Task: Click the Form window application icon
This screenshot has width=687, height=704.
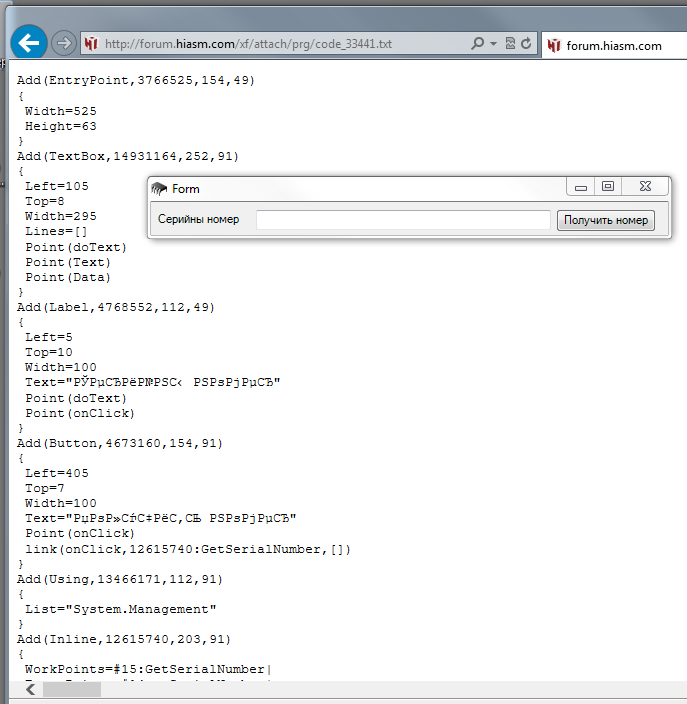Action: click(159, 189)
